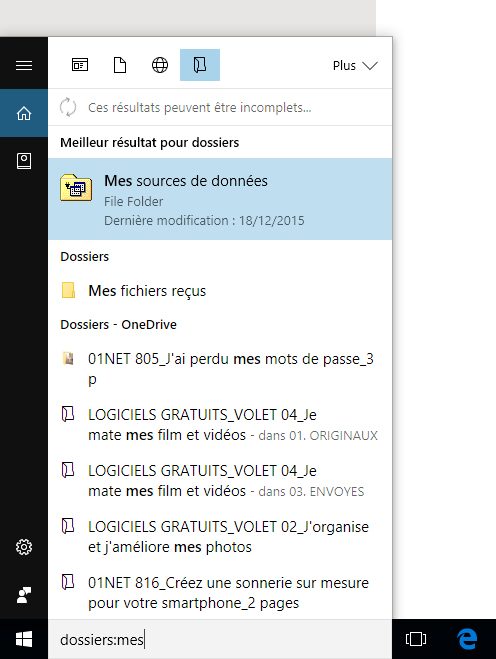496x659 pixels.
Task: Open the Mes fichiers reçus folder
Action: point(220,290)
